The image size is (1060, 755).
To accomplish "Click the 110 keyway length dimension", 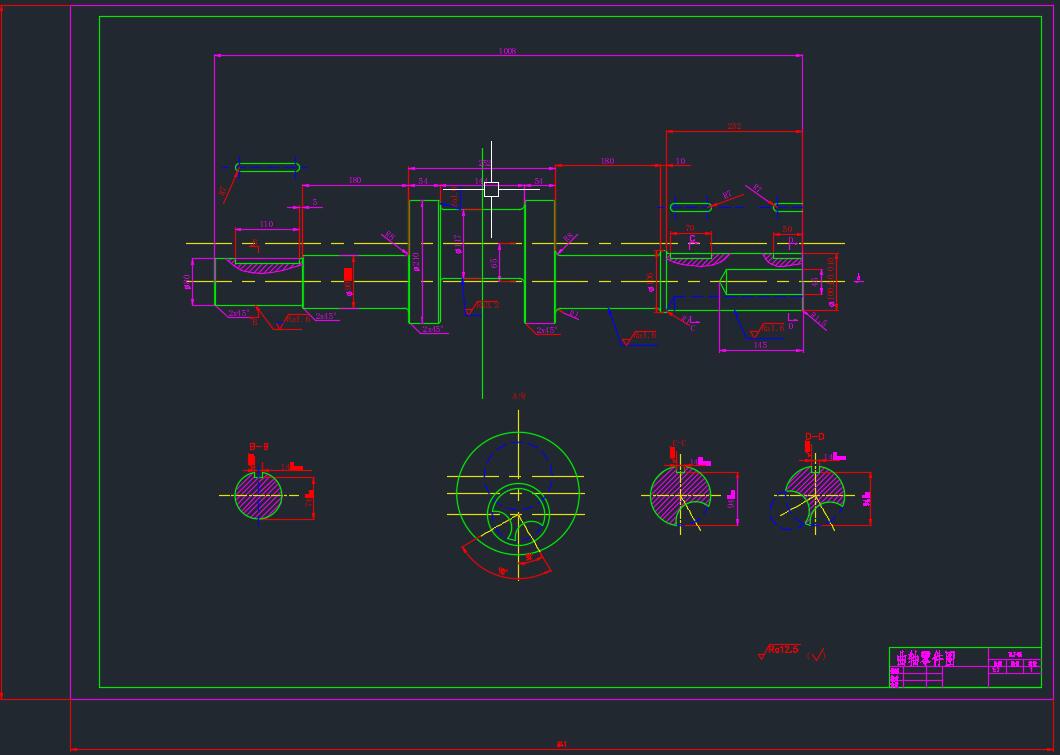I will point(266,224).
